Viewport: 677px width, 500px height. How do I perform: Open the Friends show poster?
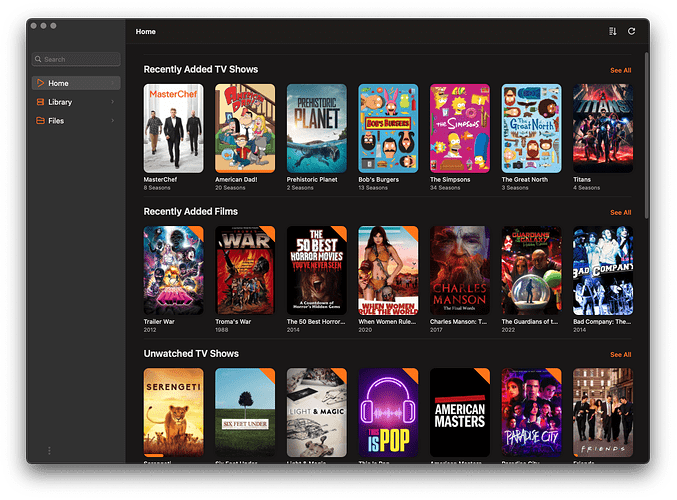(x=603, y=412)
